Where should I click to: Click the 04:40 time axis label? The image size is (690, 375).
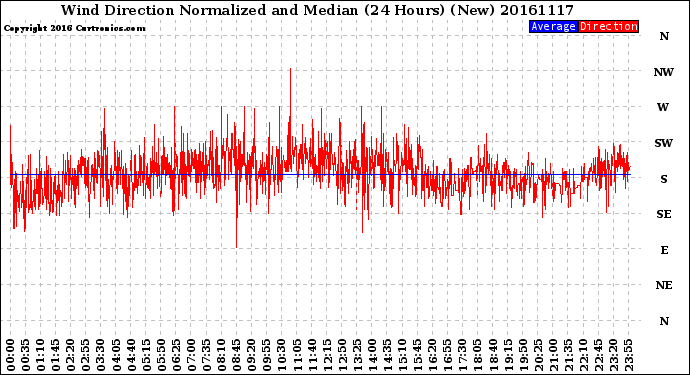coord(131,355)
